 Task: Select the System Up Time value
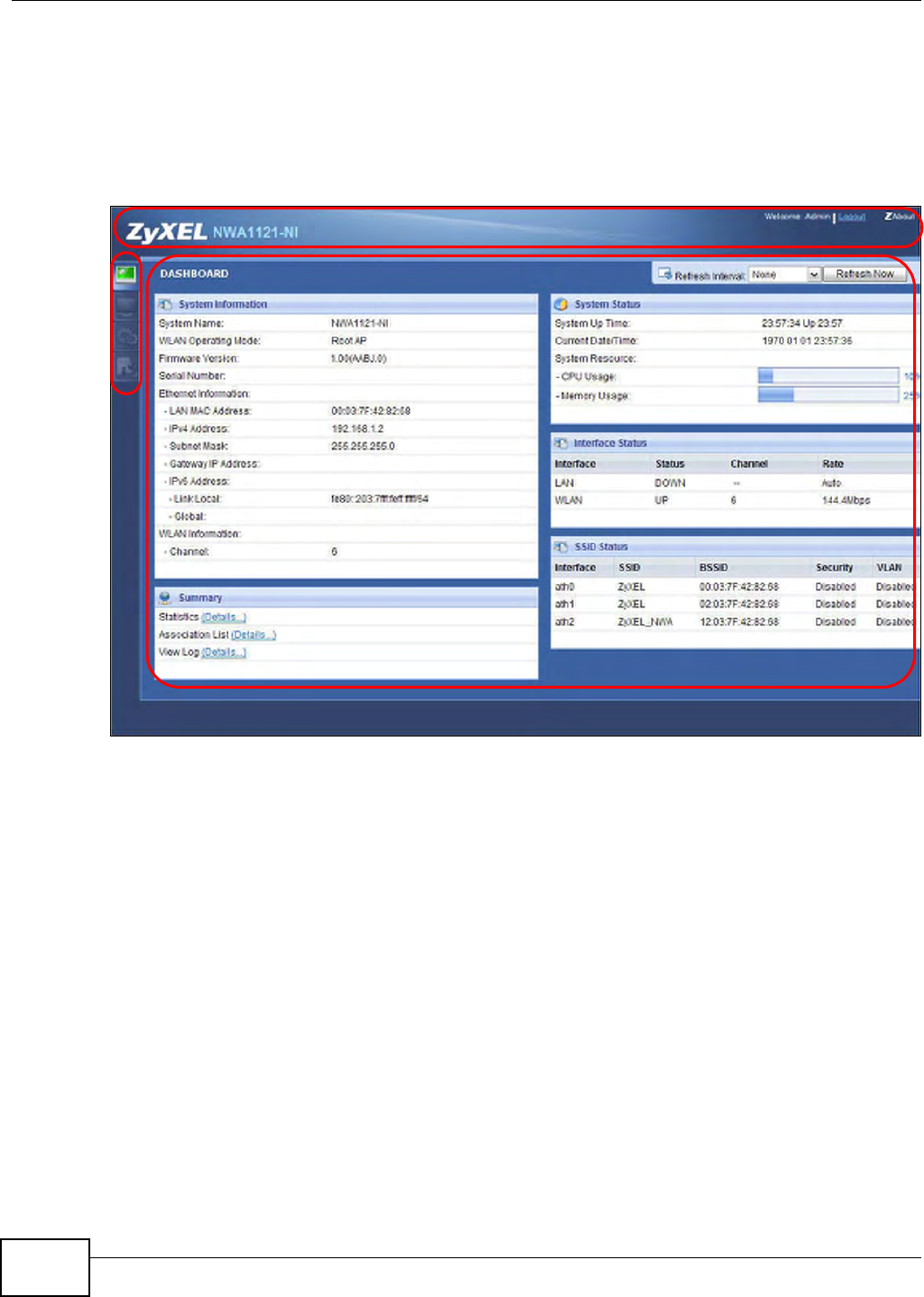[x=802, y=323]
